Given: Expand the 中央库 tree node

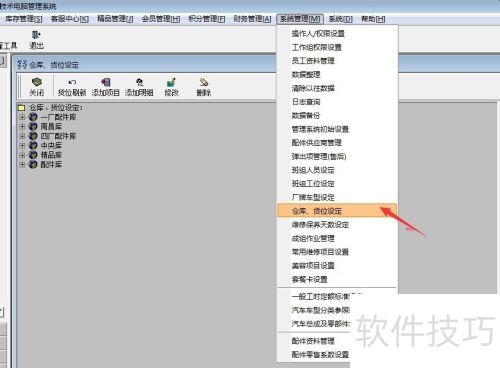Looking at the screenshot, I should (22, 145).
